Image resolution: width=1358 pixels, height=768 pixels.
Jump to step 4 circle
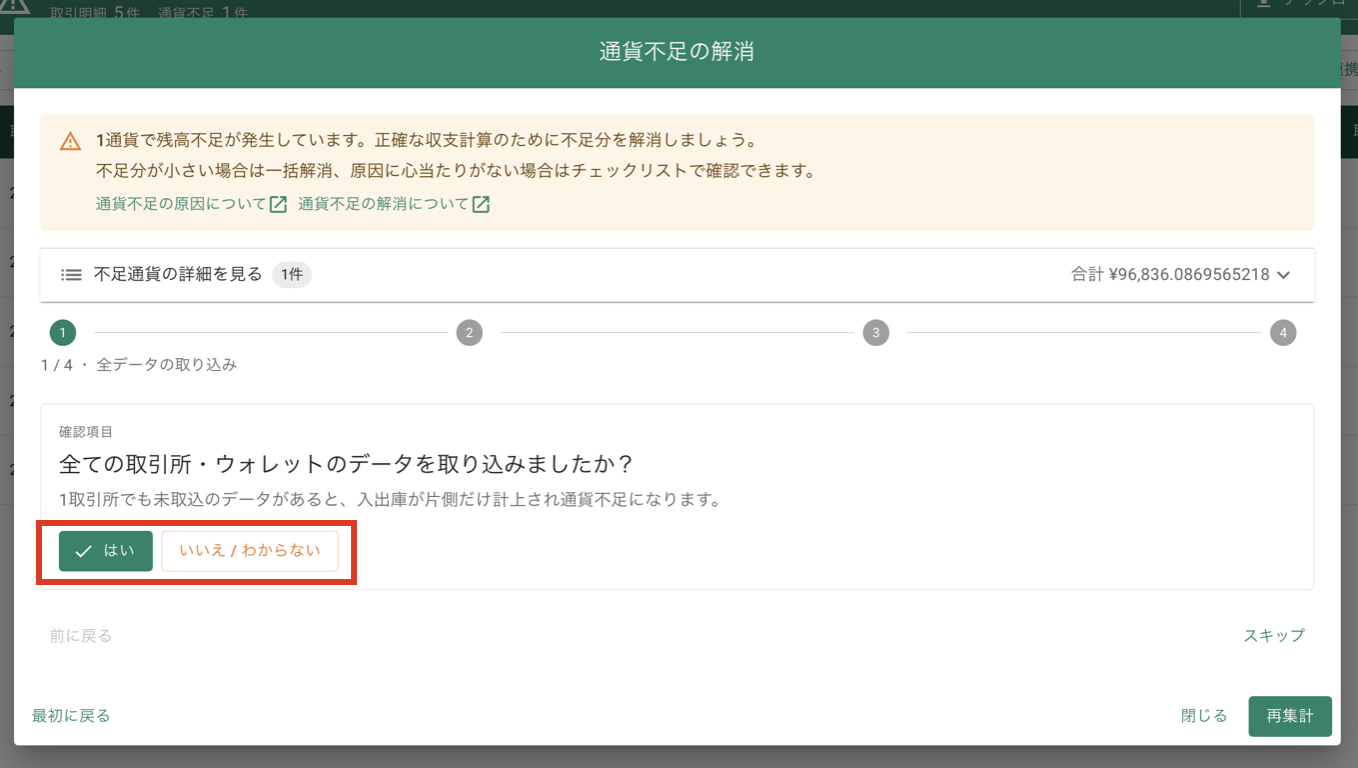[1283, 333]
